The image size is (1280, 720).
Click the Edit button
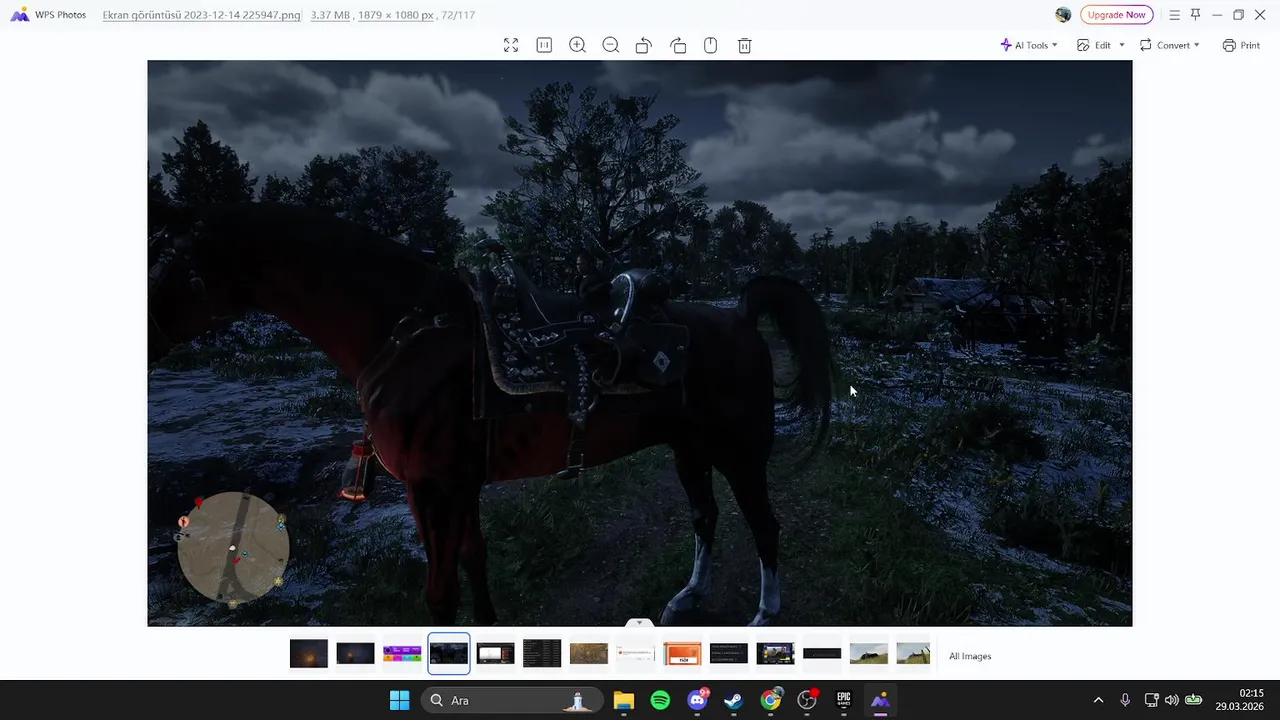[1094, 45]
